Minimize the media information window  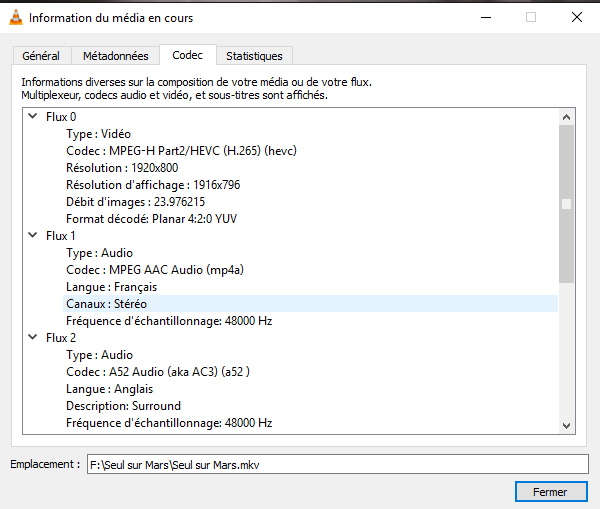point(486,17)
